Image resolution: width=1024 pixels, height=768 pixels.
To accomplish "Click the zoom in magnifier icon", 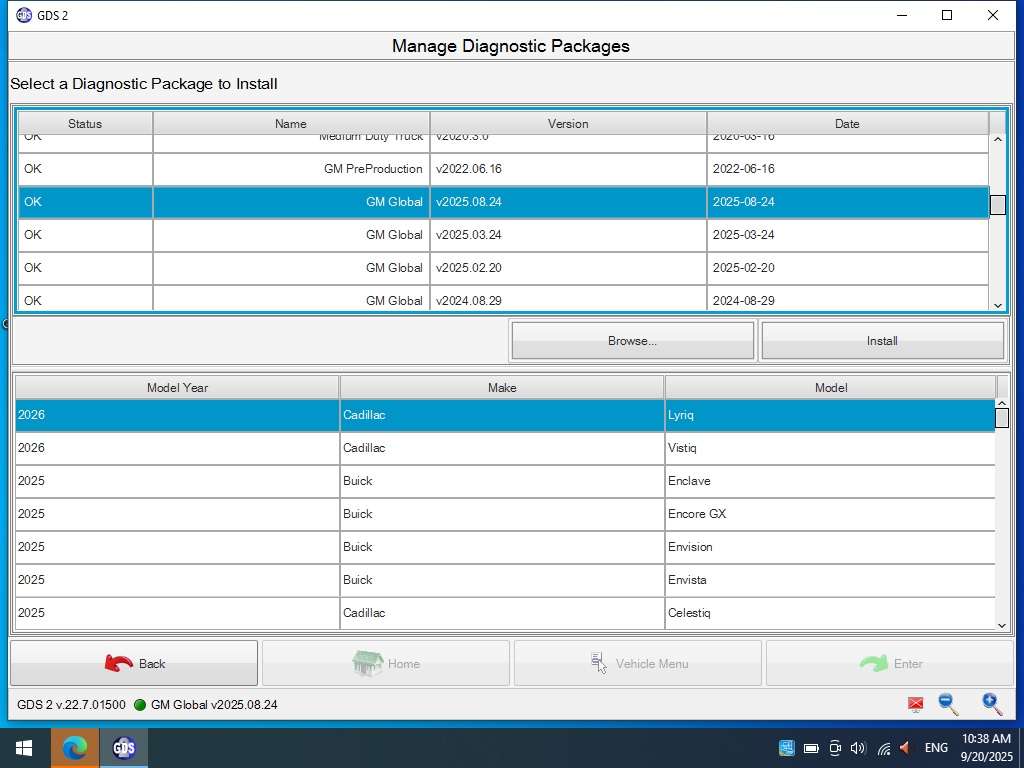I will pyautogui.click(x=991, y=704).
